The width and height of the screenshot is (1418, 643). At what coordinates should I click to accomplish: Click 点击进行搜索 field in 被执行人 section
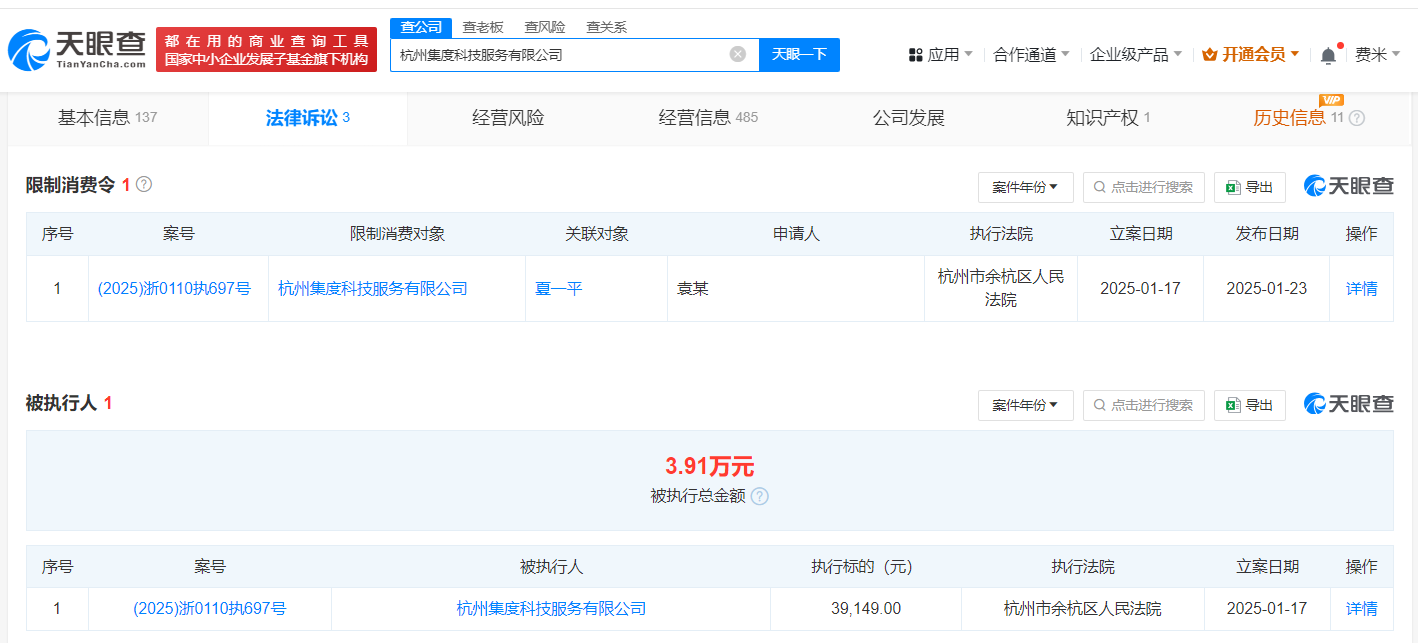pyautogui.click(x=1144, y=405)
